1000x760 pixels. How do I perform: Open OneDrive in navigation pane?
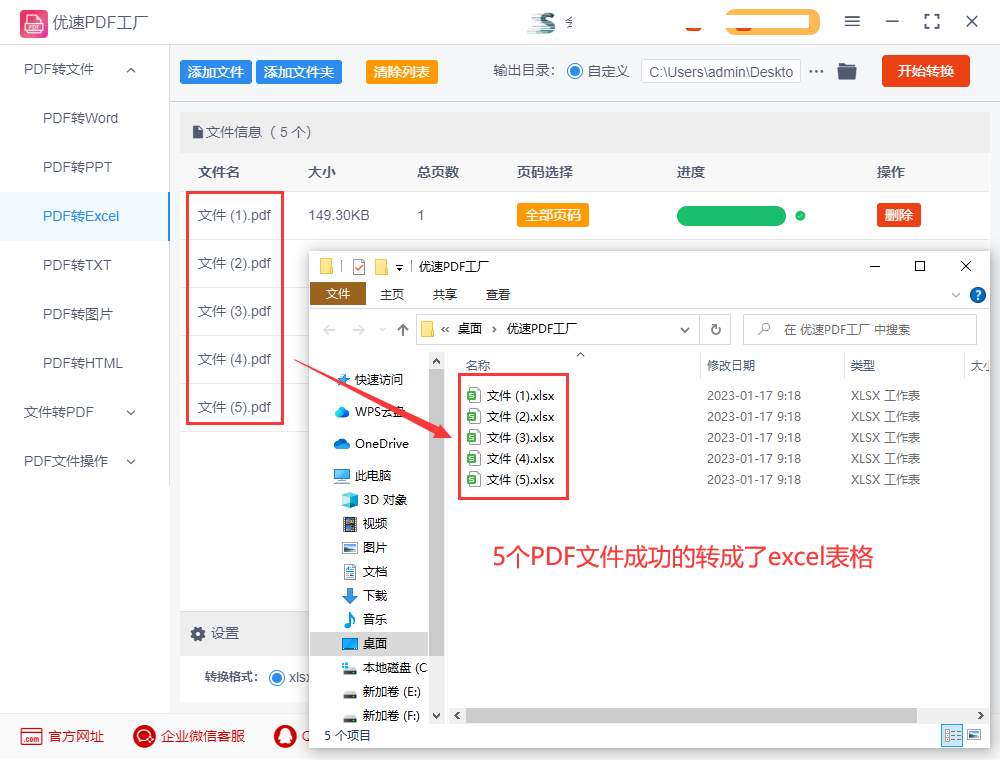coord(372,444)
